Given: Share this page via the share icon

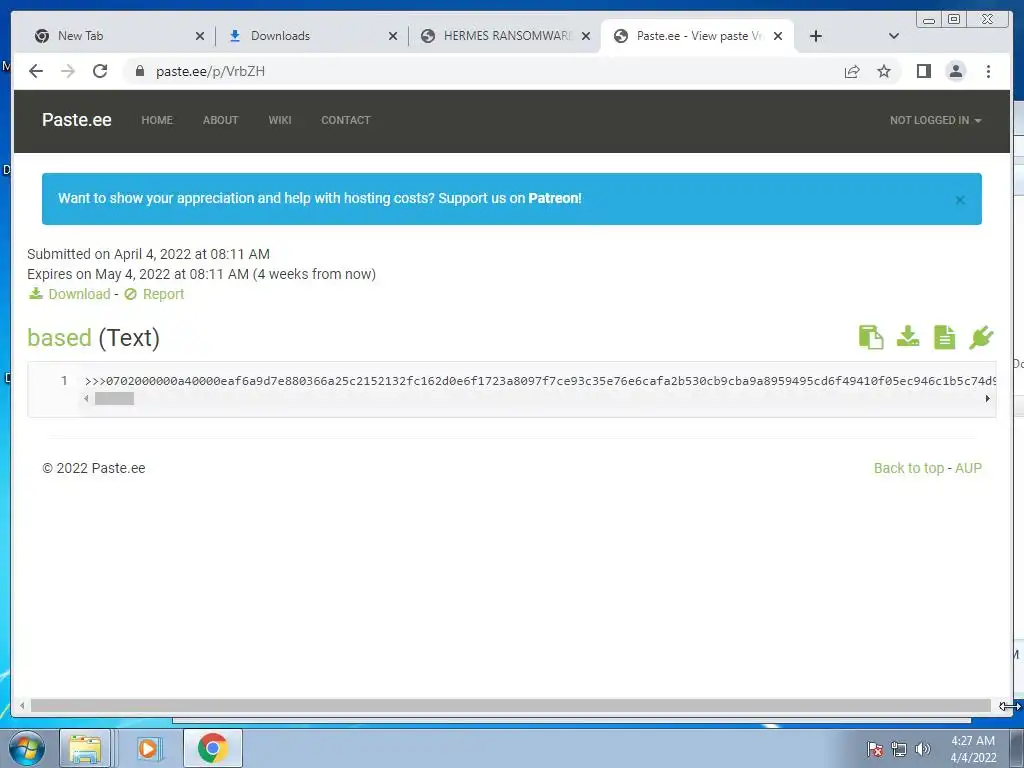Looking at the screenshot, I should [x=852, y=71].
